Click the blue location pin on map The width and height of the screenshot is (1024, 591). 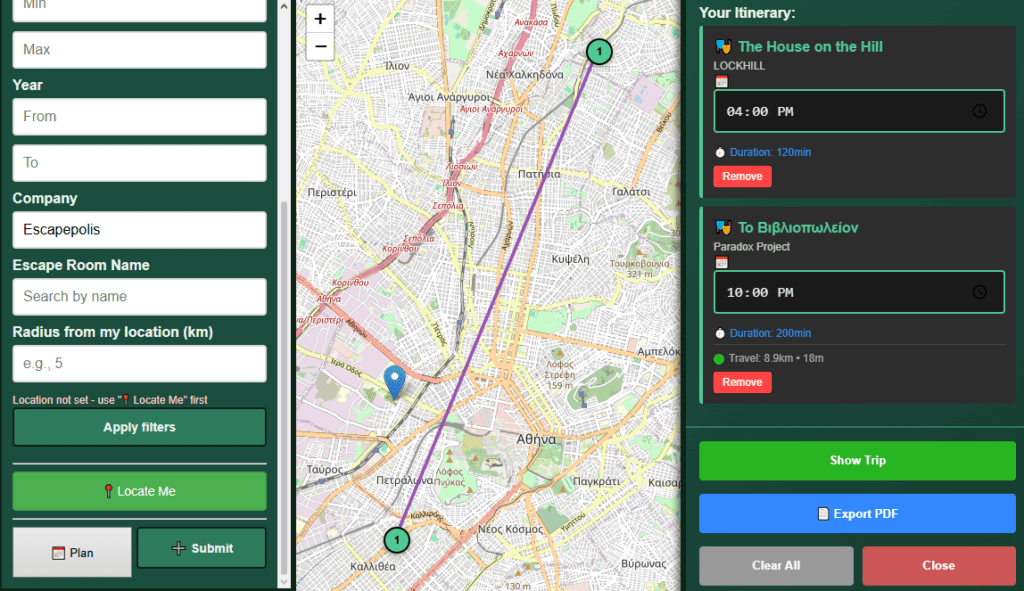(x=395, y=382)
